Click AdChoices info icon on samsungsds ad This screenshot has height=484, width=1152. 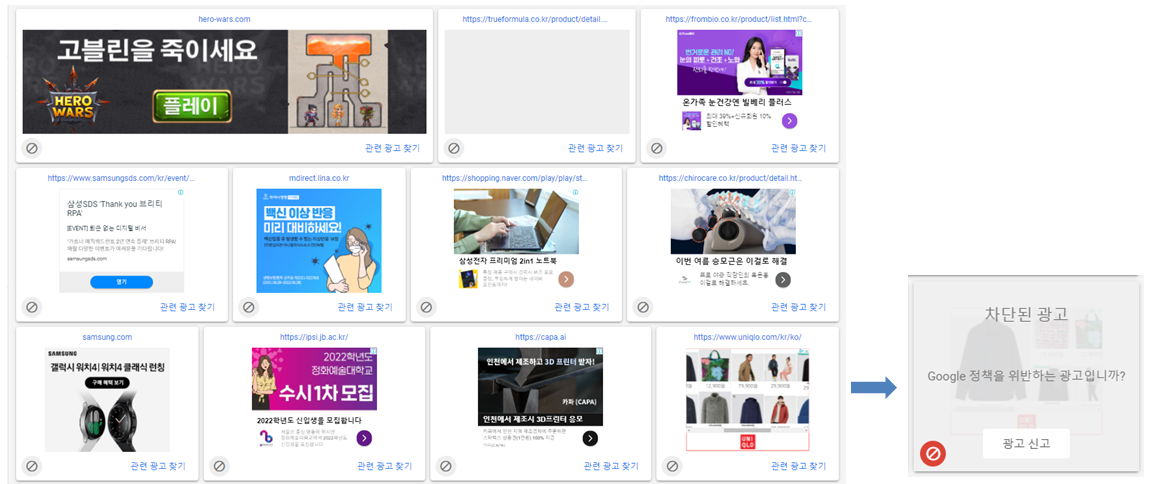tap(181, 193)
